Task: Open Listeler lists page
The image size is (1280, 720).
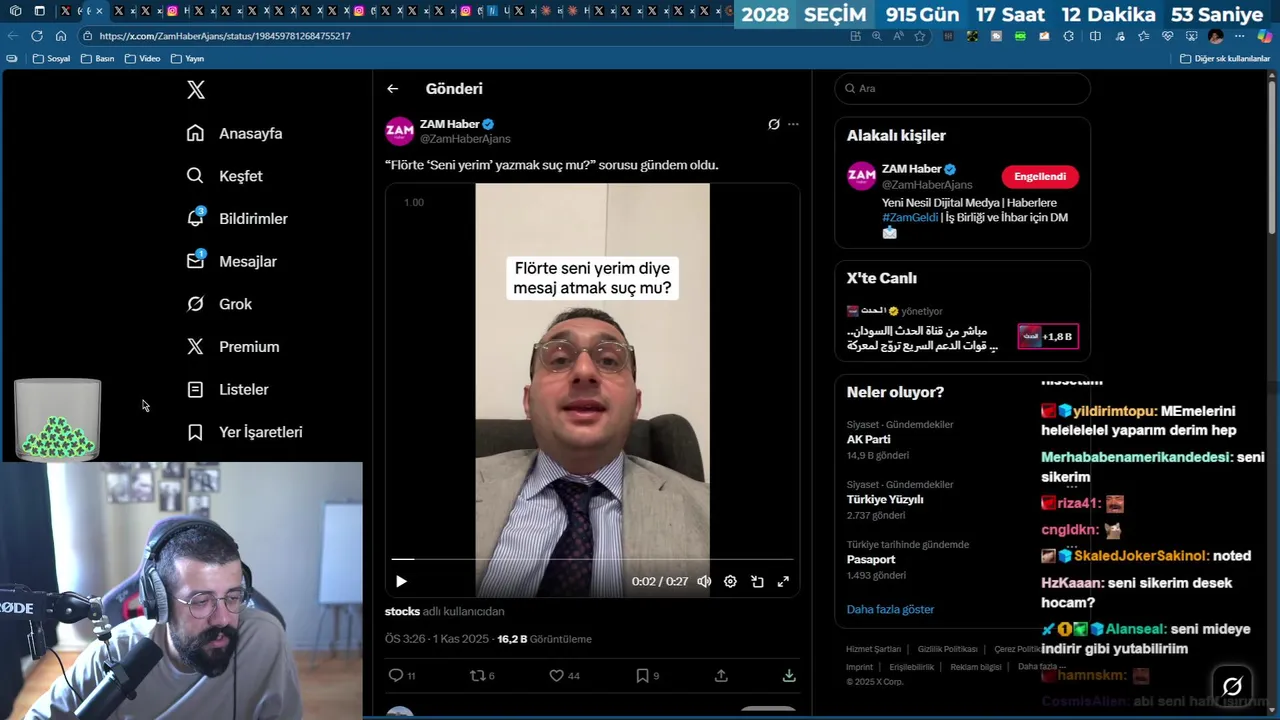Action: pyautogui.click(x=228, y=389)
